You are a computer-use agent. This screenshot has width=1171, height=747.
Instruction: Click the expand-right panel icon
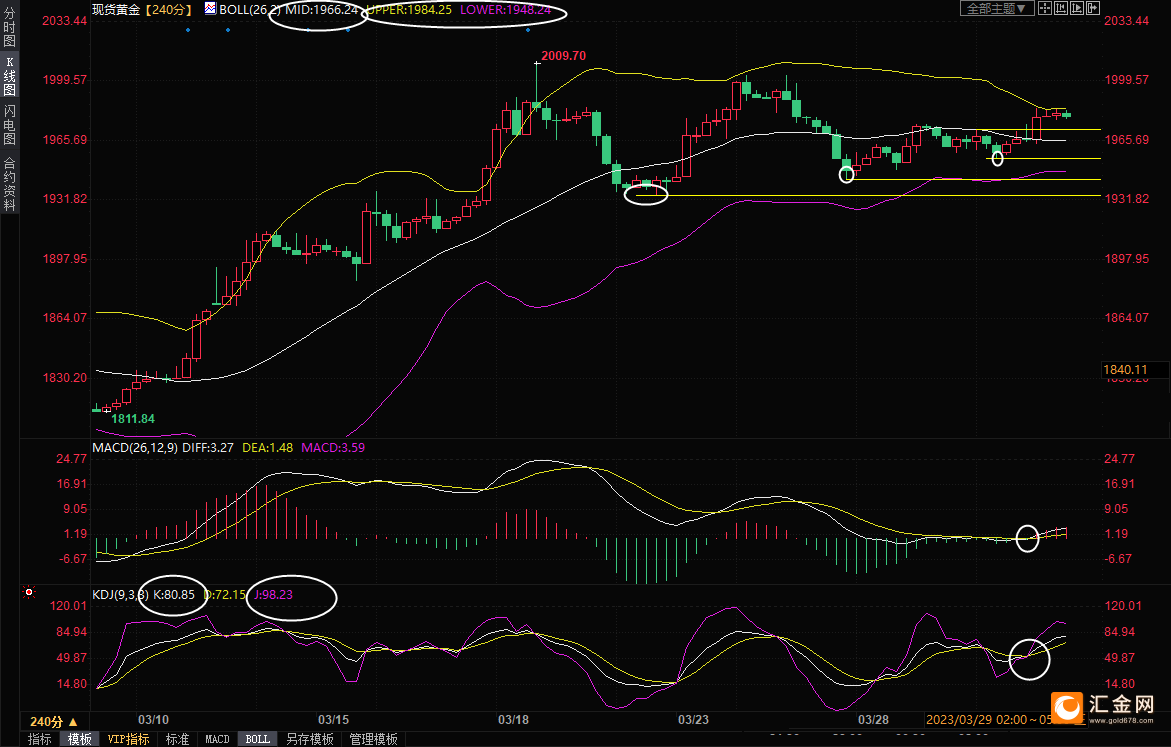click(x=1093, y=8)
